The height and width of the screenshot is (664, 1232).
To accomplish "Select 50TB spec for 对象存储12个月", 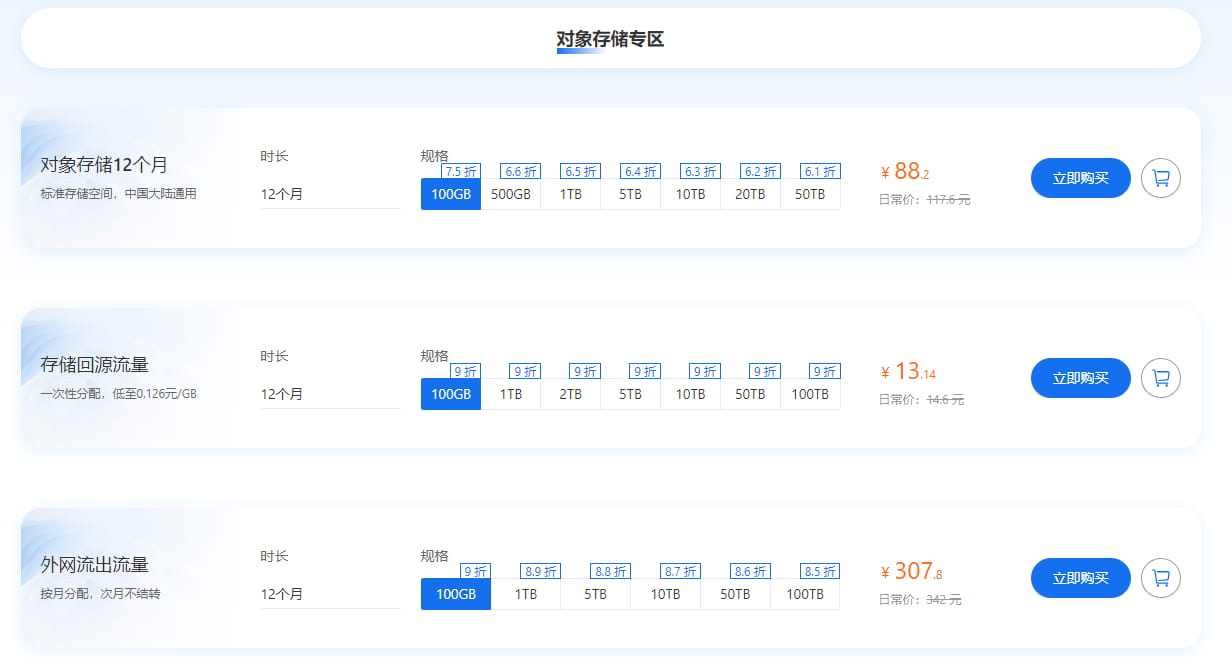I will (811, 194).
